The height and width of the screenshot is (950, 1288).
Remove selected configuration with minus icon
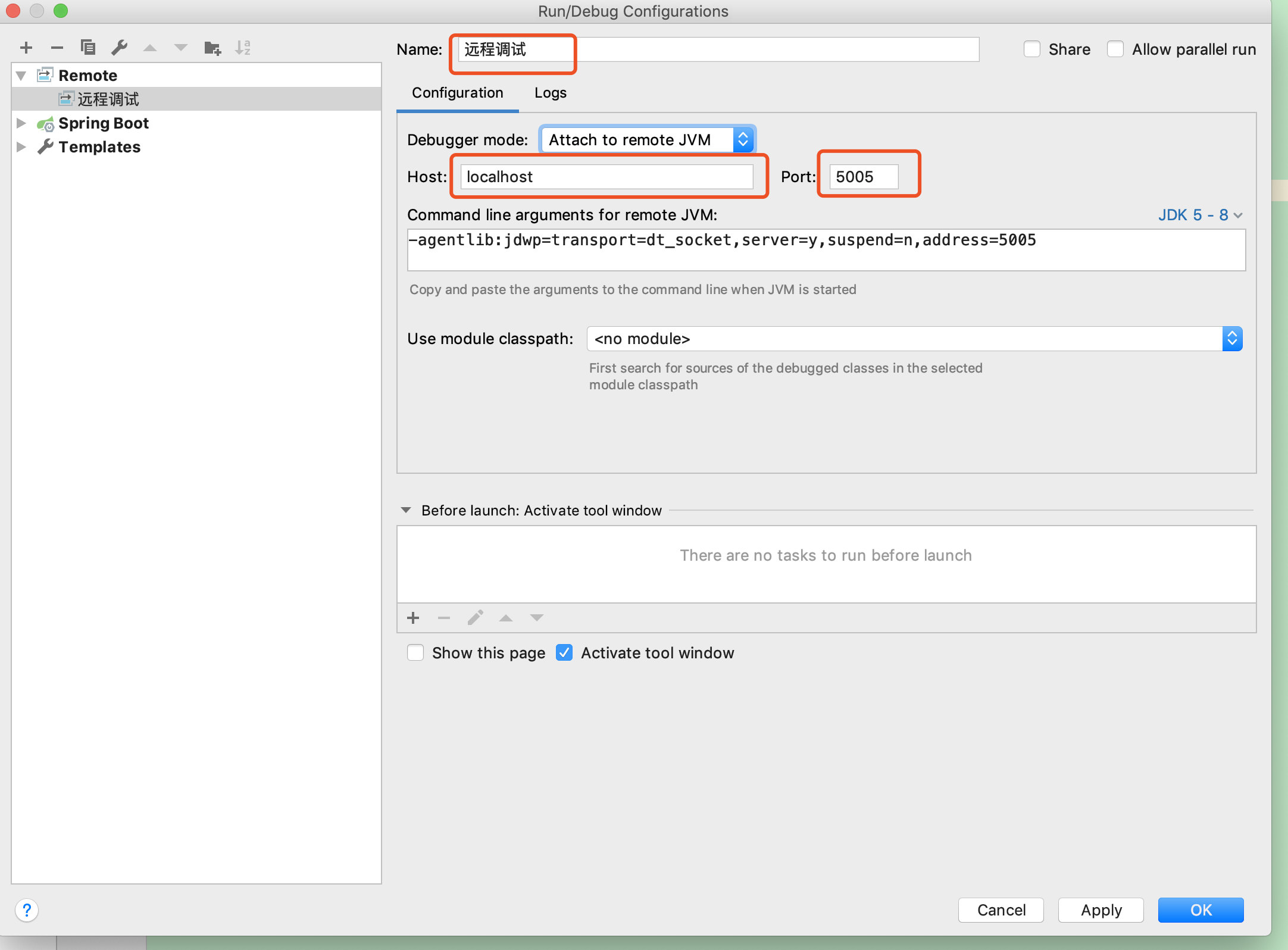point(57,48)
